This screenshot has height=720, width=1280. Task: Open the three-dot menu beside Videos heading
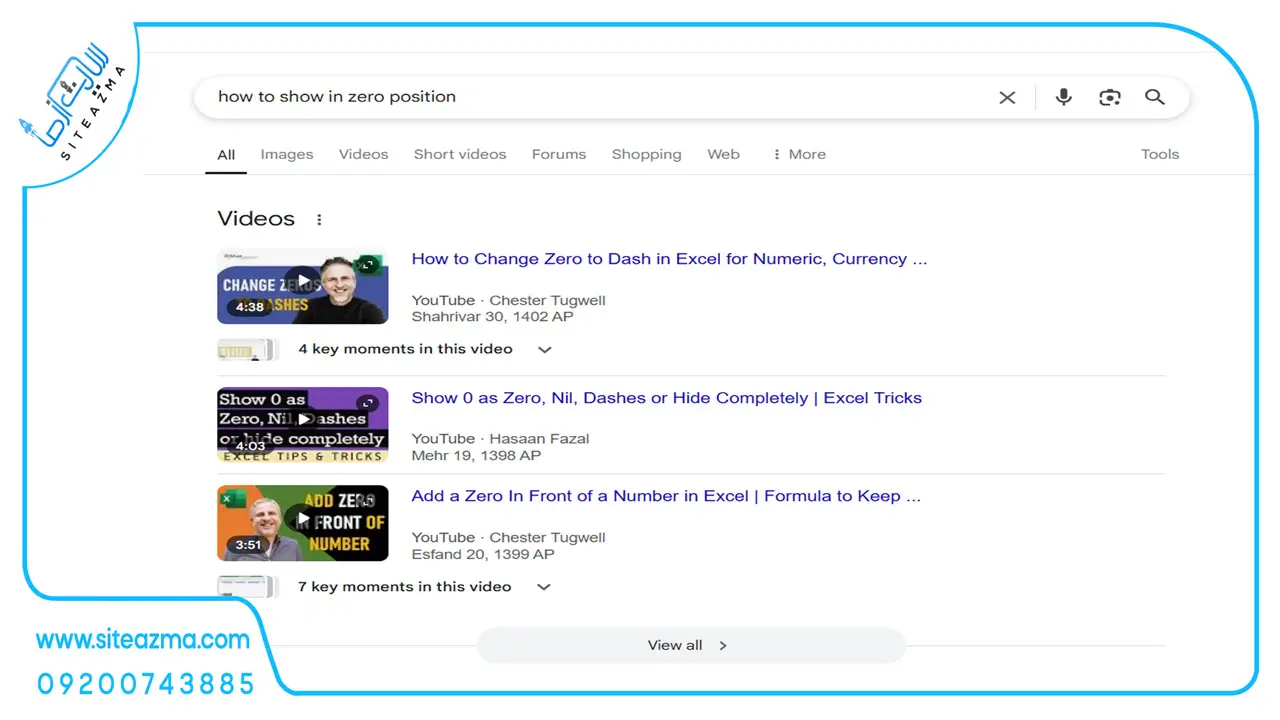click(319, 219)
